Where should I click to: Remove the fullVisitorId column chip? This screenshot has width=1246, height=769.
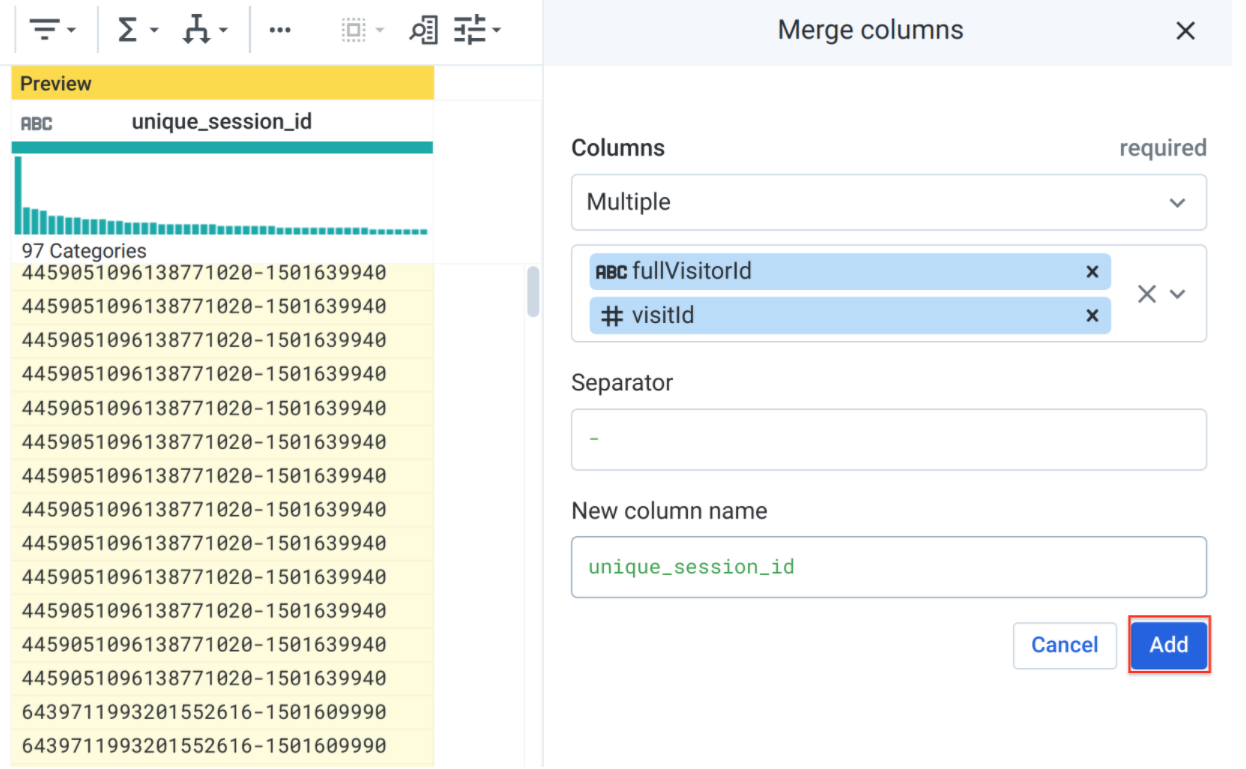[x=1093, y=271]
